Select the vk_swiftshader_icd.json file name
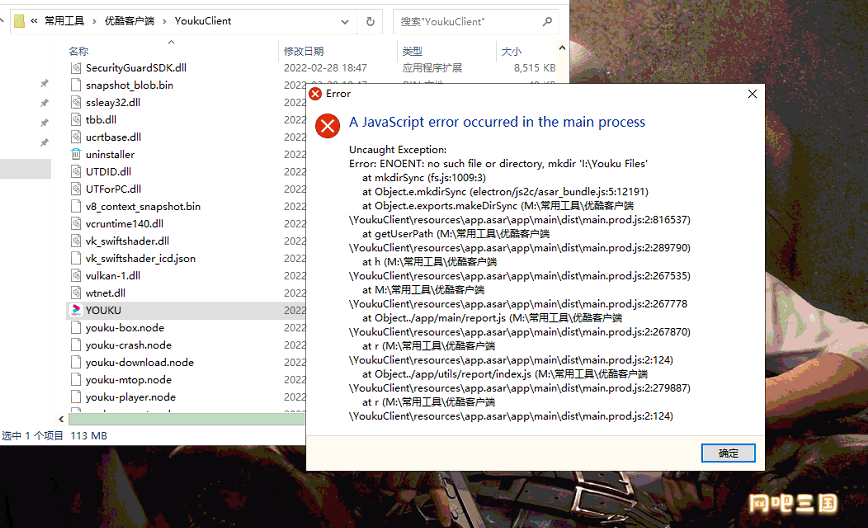The height and width of the screenshot is (528, 868). (141, 258)
